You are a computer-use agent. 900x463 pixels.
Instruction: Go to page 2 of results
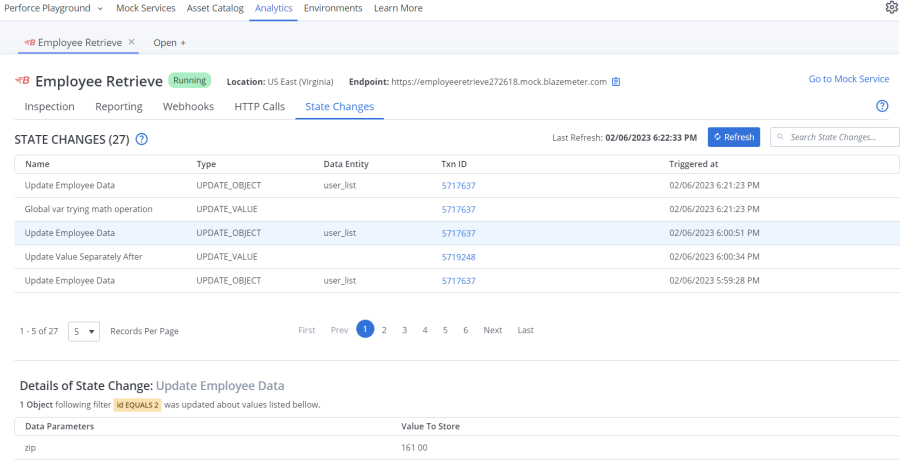384,330
